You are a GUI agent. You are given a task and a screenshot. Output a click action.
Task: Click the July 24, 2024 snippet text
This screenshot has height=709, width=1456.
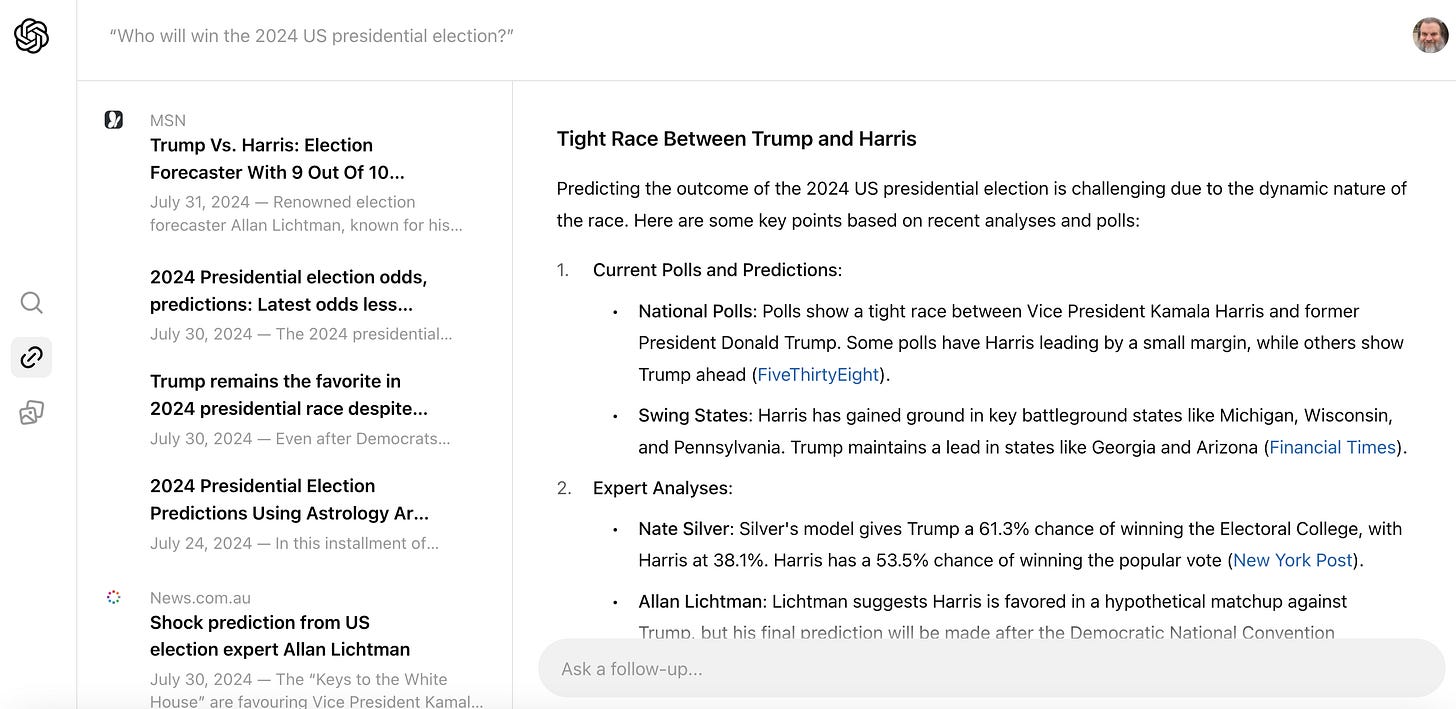pyautogui.click(x=294, y=544)
